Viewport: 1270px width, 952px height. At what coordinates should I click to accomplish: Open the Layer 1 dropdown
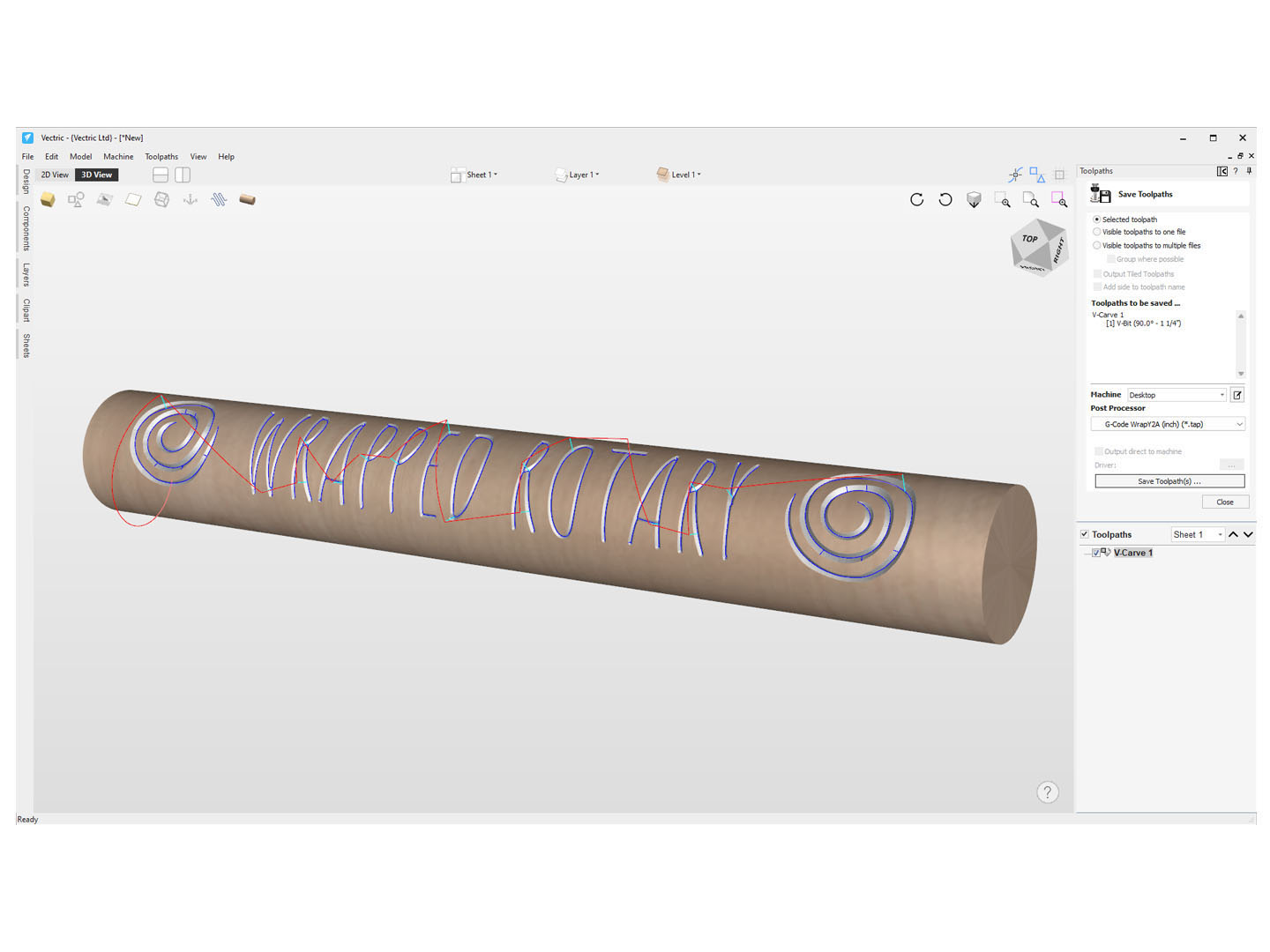(x=578, y=175)
